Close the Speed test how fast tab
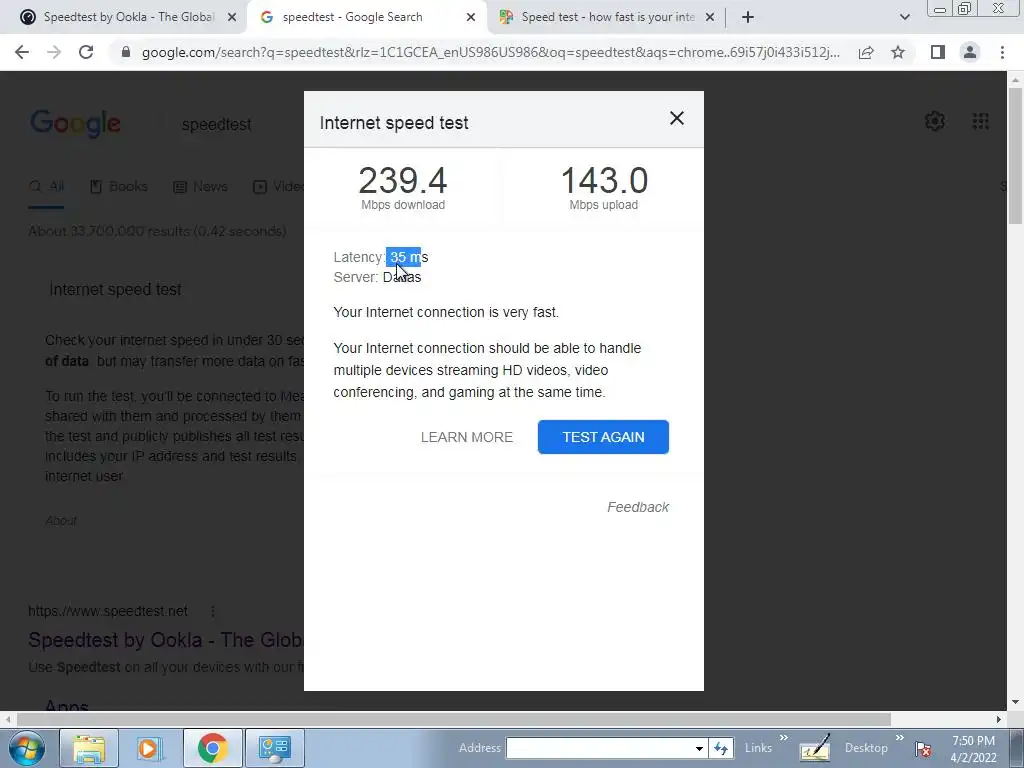The image size is (1024, 768). coord(710,18)
